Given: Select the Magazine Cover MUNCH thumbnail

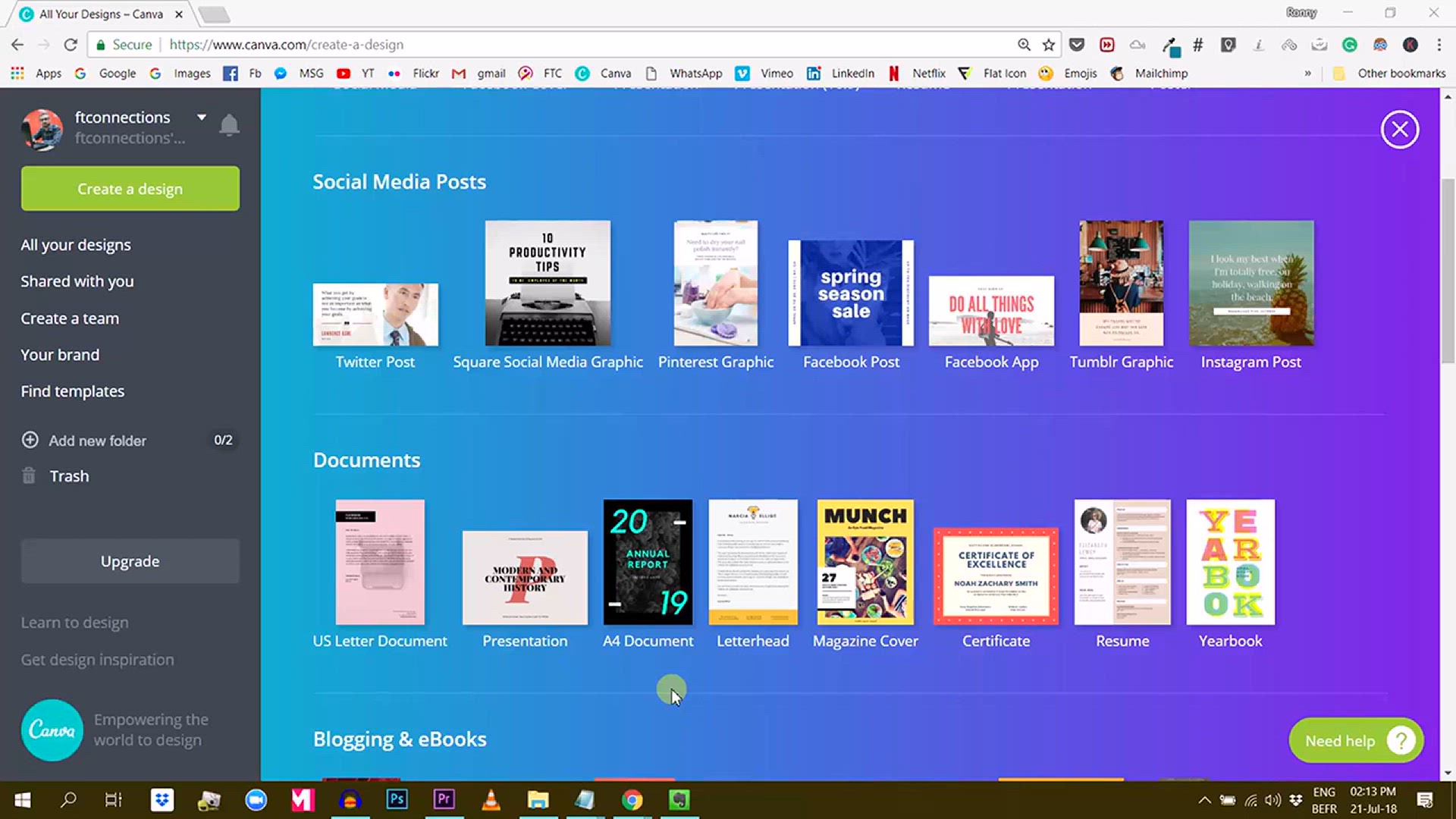Looking at the screenshot, I should (865, 562).
